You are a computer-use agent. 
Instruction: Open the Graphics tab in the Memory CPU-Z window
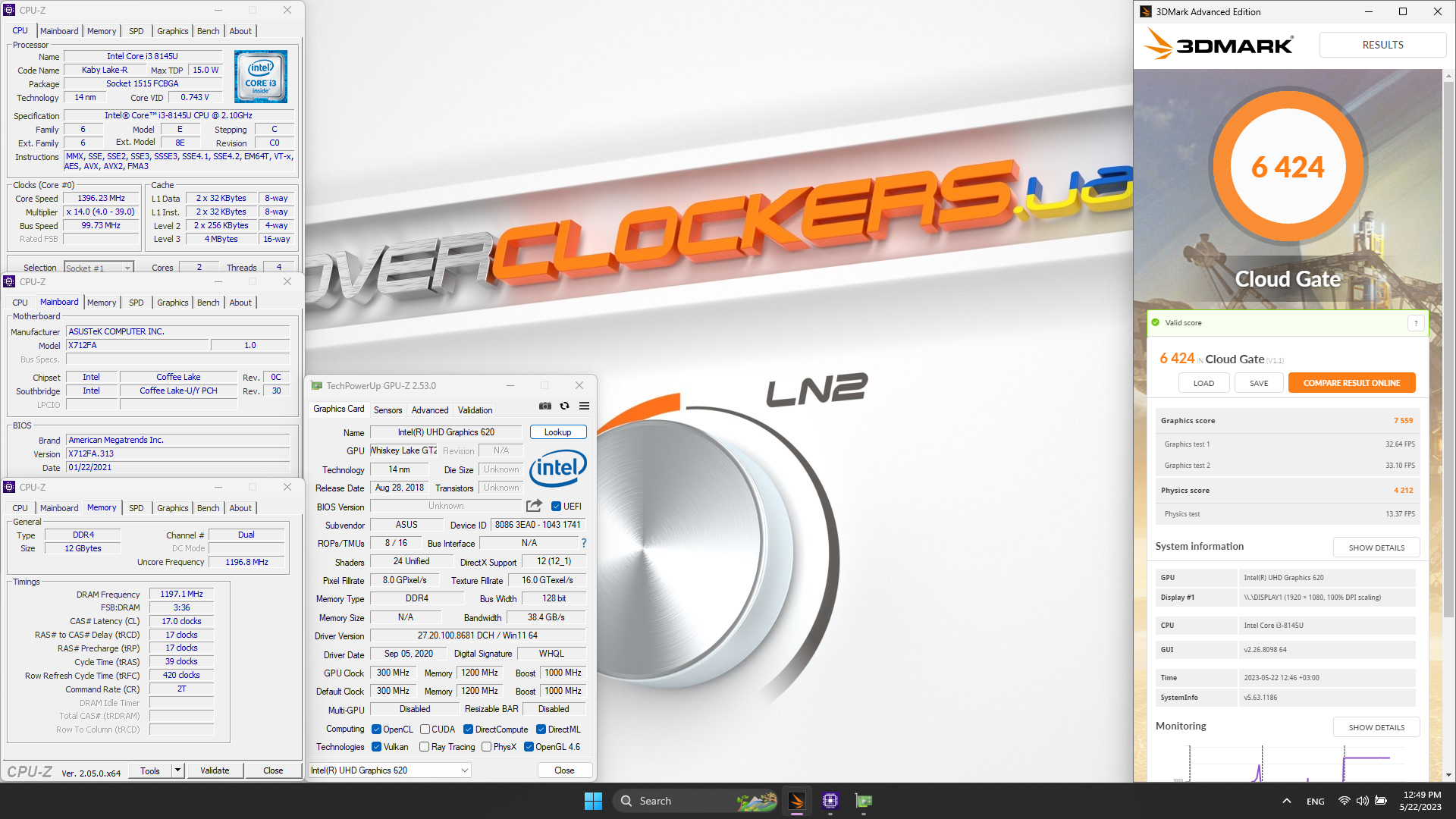point(173,508)
